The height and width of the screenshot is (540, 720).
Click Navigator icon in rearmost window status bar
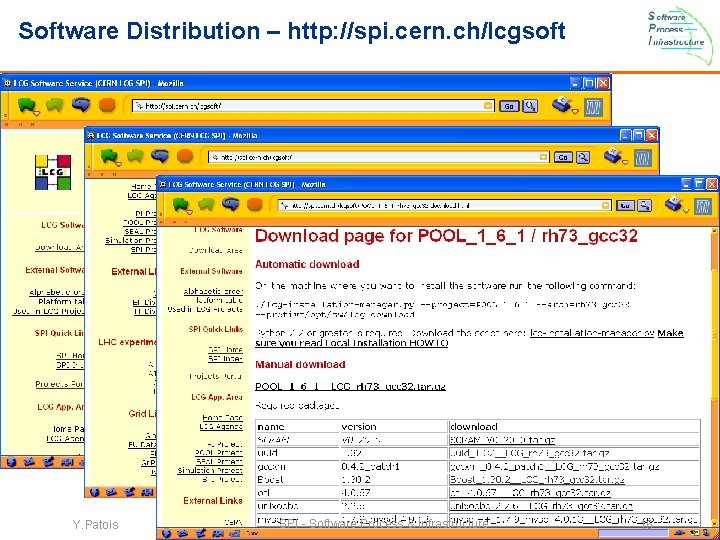[x=11, y=462]
